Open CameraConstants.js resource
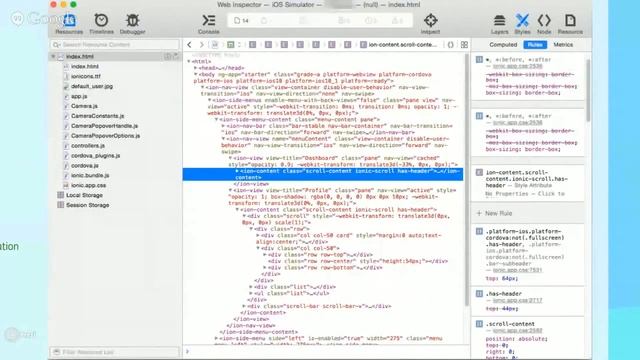The image size is (640, 360). pyautogui.click(x=97, y=116)
